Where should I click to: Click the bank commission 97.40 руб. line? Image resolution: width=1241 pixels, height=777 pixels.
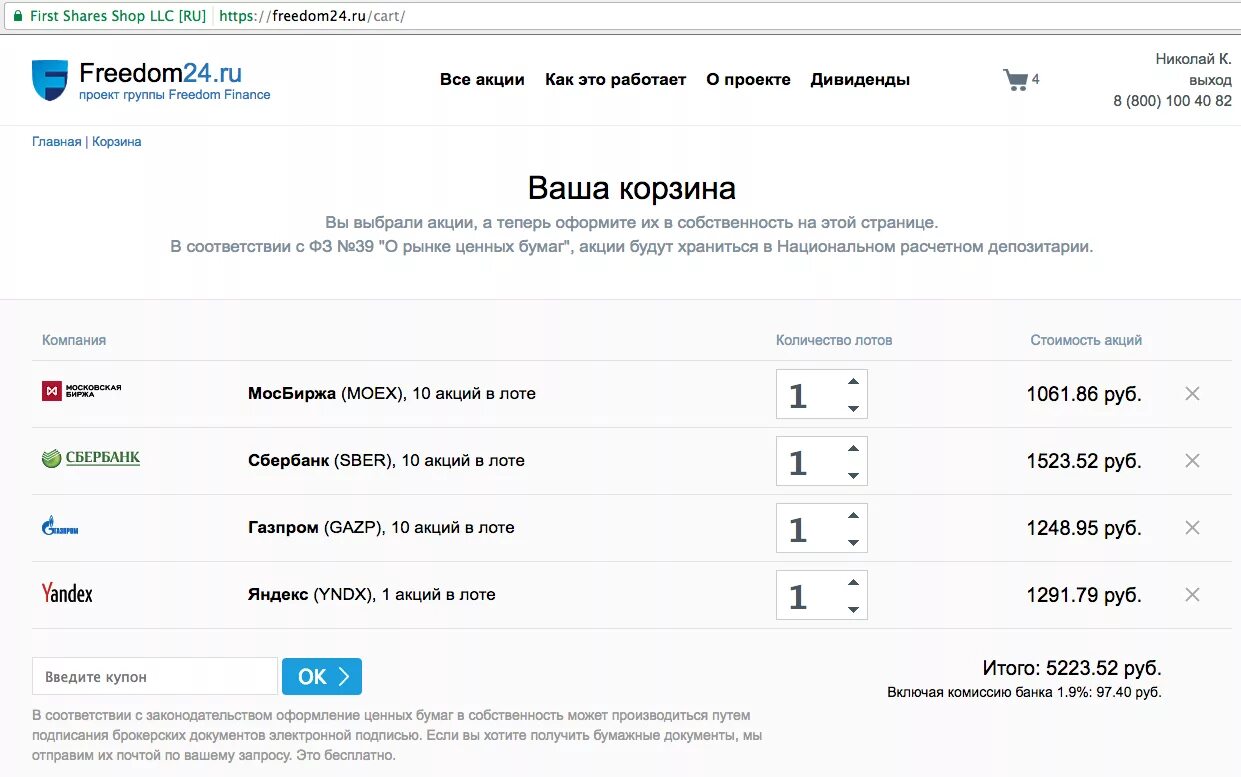tap(1024, 692)
